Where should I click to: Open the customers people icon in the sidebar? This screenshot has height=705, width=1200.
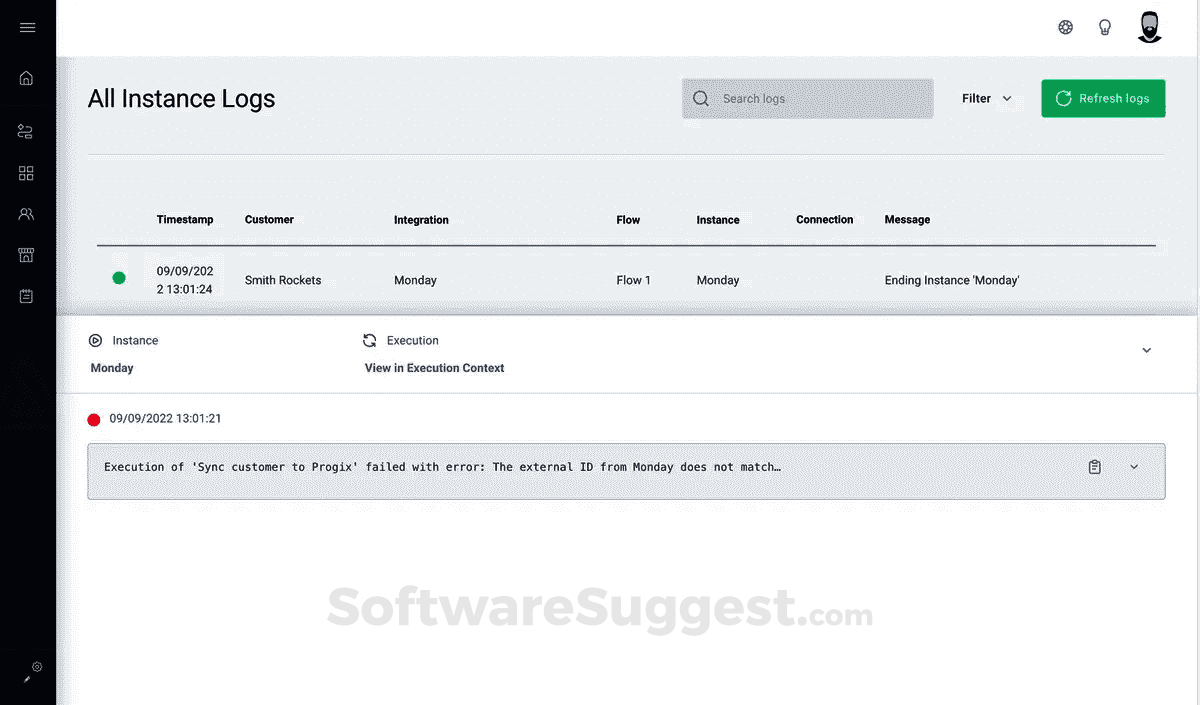(27, 214)
